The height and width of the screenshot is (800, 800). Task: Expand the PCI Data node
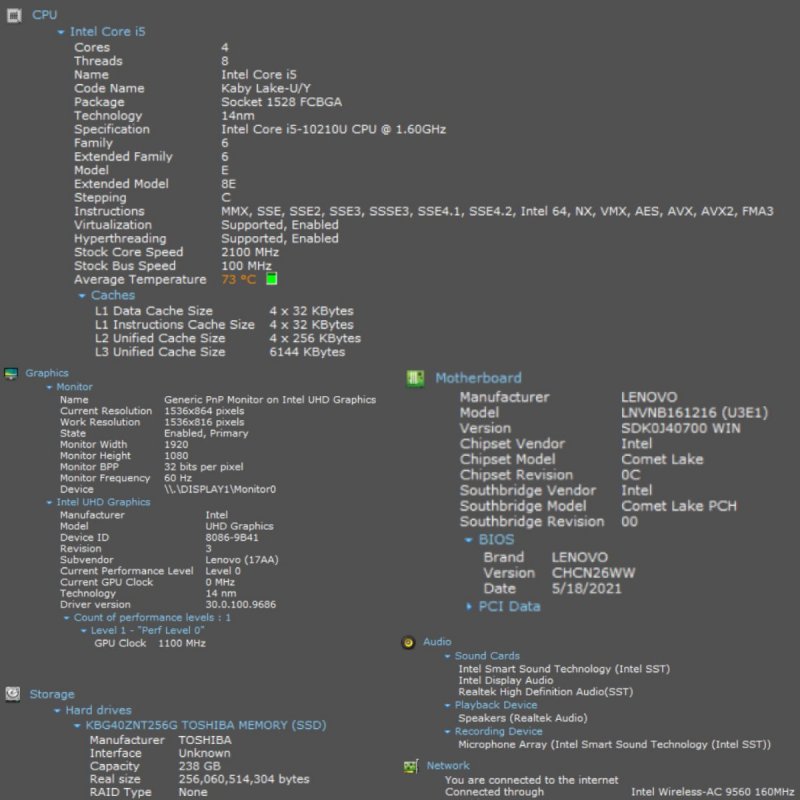click(469, 607)
